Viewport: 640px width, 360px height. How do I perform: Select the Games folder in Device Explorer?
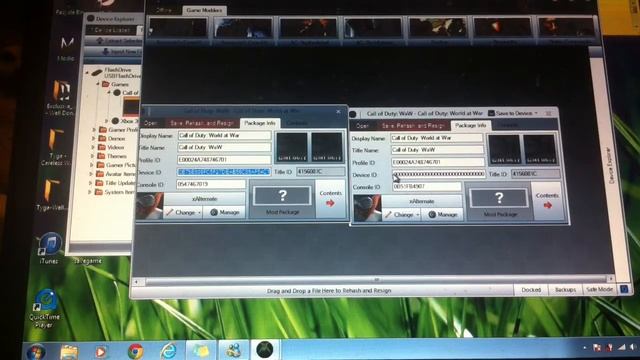tap(116, 84)
